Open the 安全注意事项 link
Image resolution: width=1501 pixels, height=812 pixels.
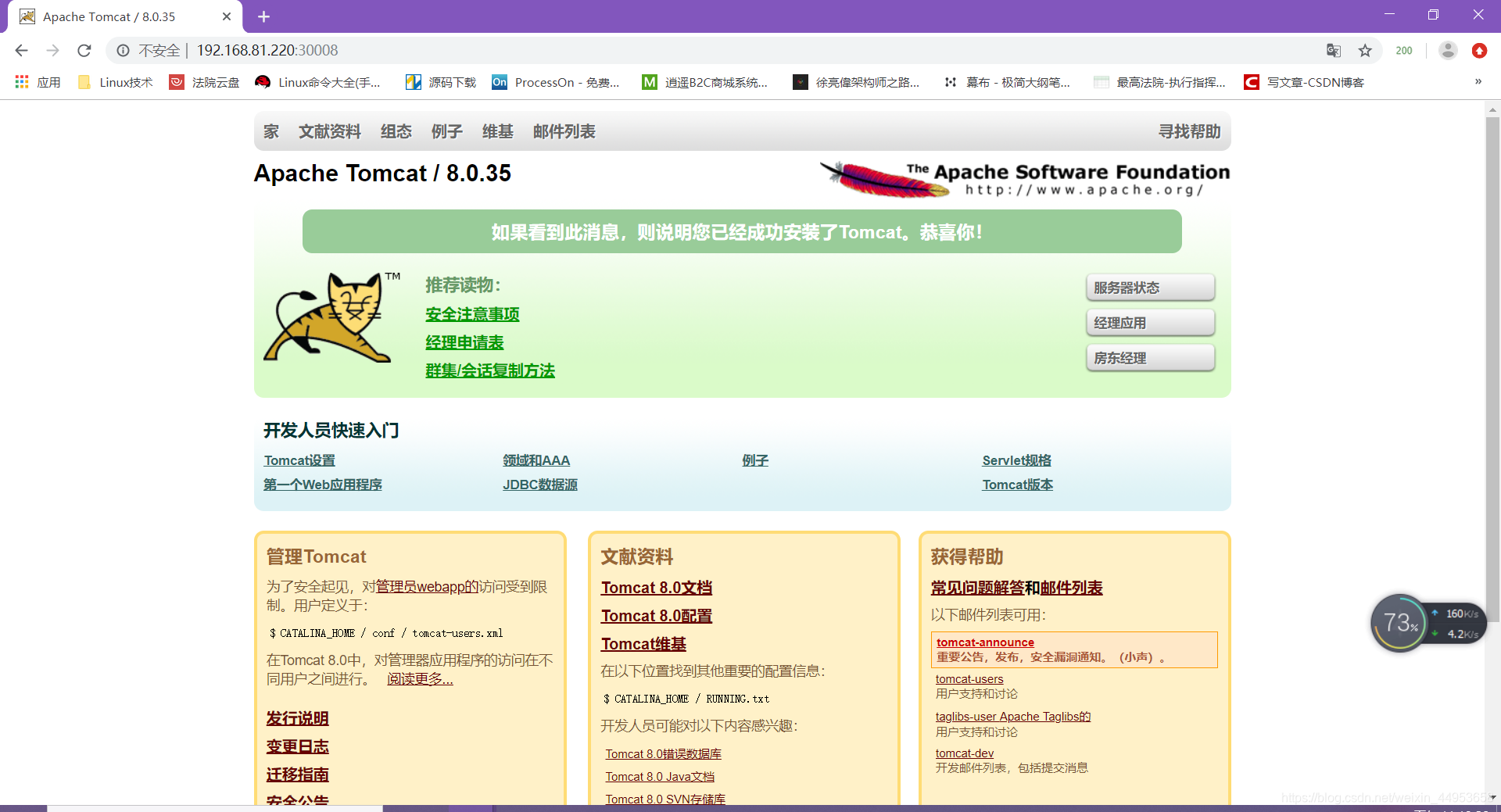point(472,314)
